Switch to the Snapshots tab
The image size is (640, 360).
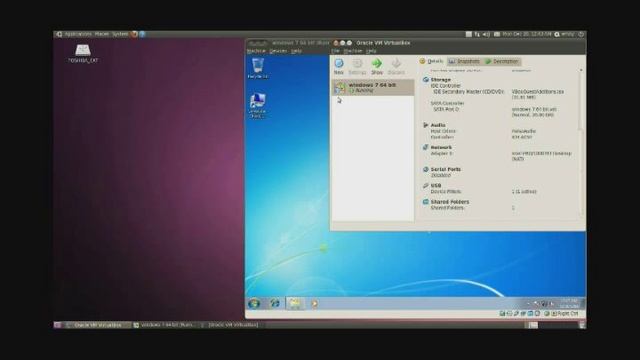(x=464, y=61)
